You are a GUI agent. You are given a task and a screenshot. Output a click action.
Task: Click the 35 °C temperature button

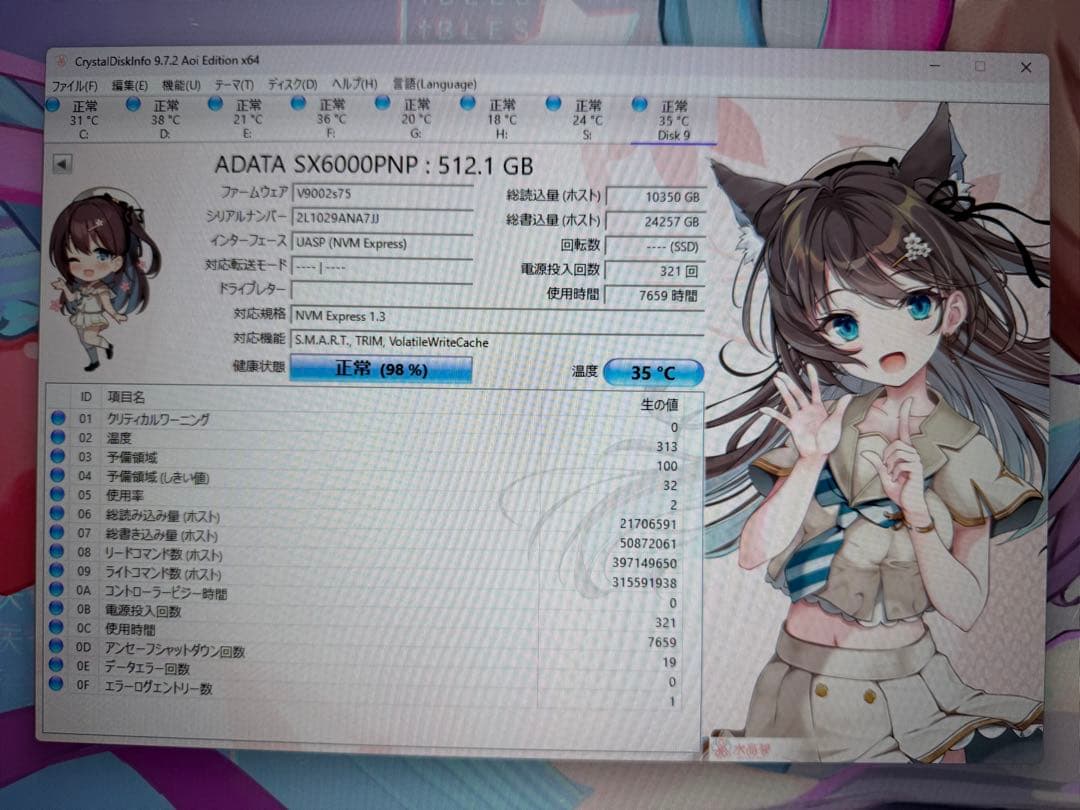653,373
